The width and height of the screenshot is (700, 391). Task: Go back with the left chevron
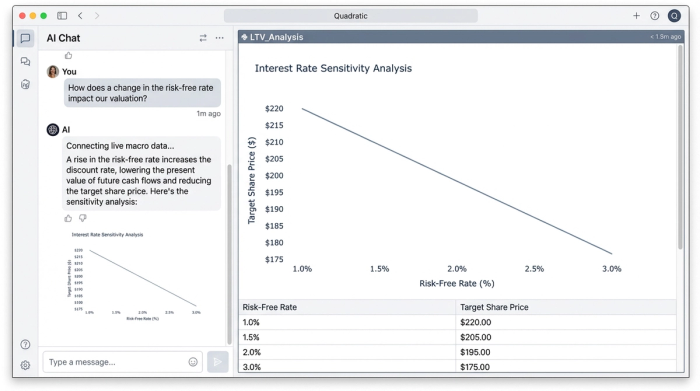pyautogui.click(x=80, y=16)
